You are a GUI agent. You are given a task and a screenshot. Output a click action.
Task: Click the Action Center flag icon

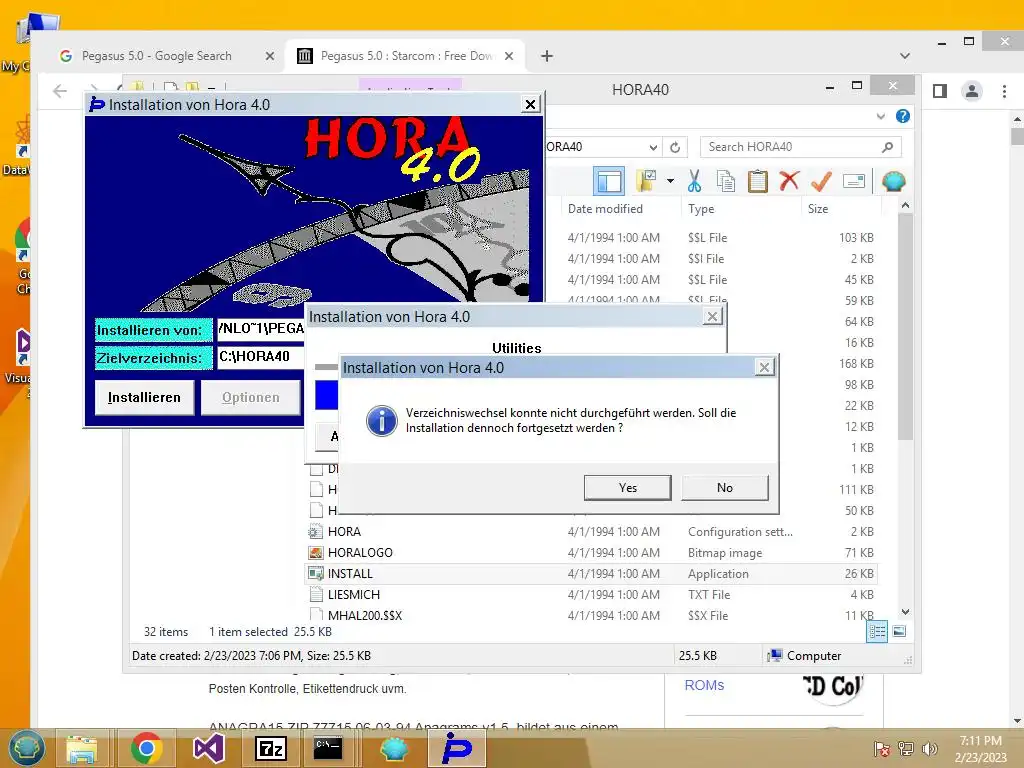pos(882,749)
